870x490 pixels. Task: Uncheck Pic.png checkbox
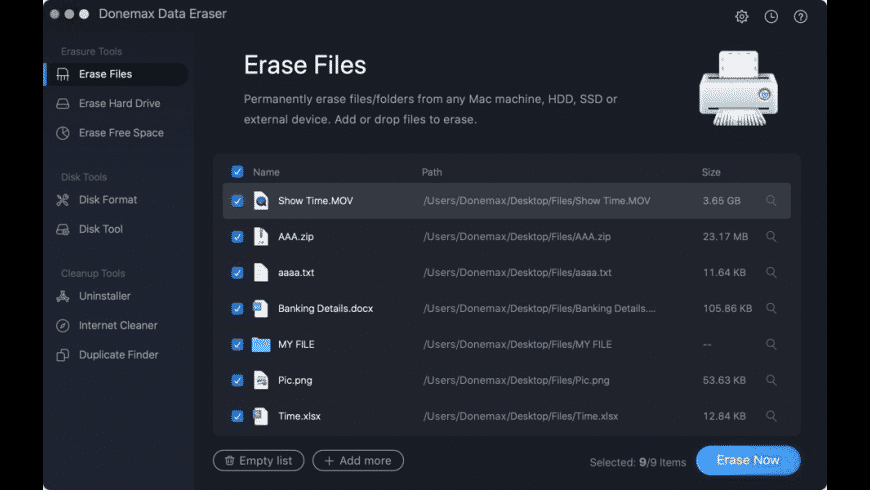click(x=237, y=380)
